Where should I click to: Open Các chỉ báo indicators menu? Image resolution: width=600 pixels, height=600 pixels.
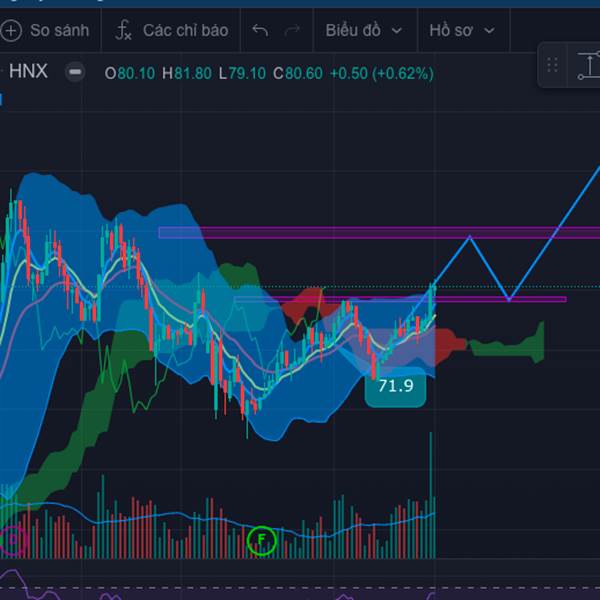pos(172,30)
